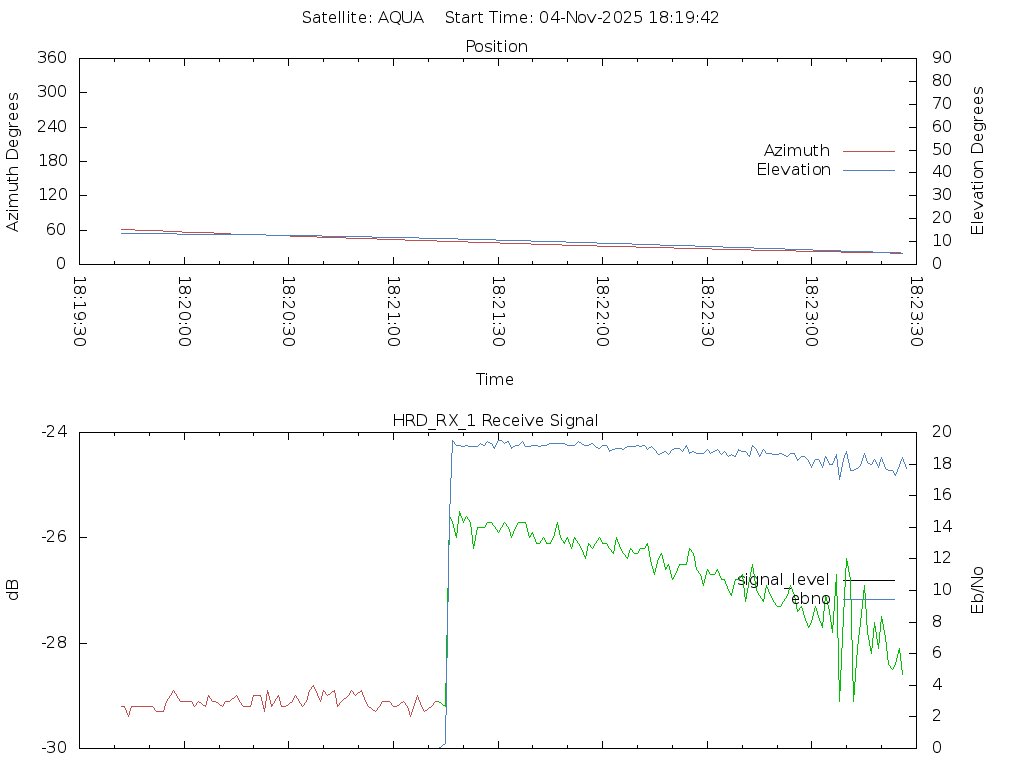Select the blue Elevation legend line sample
Screen dimensions: 1024x768
(868, 170)
